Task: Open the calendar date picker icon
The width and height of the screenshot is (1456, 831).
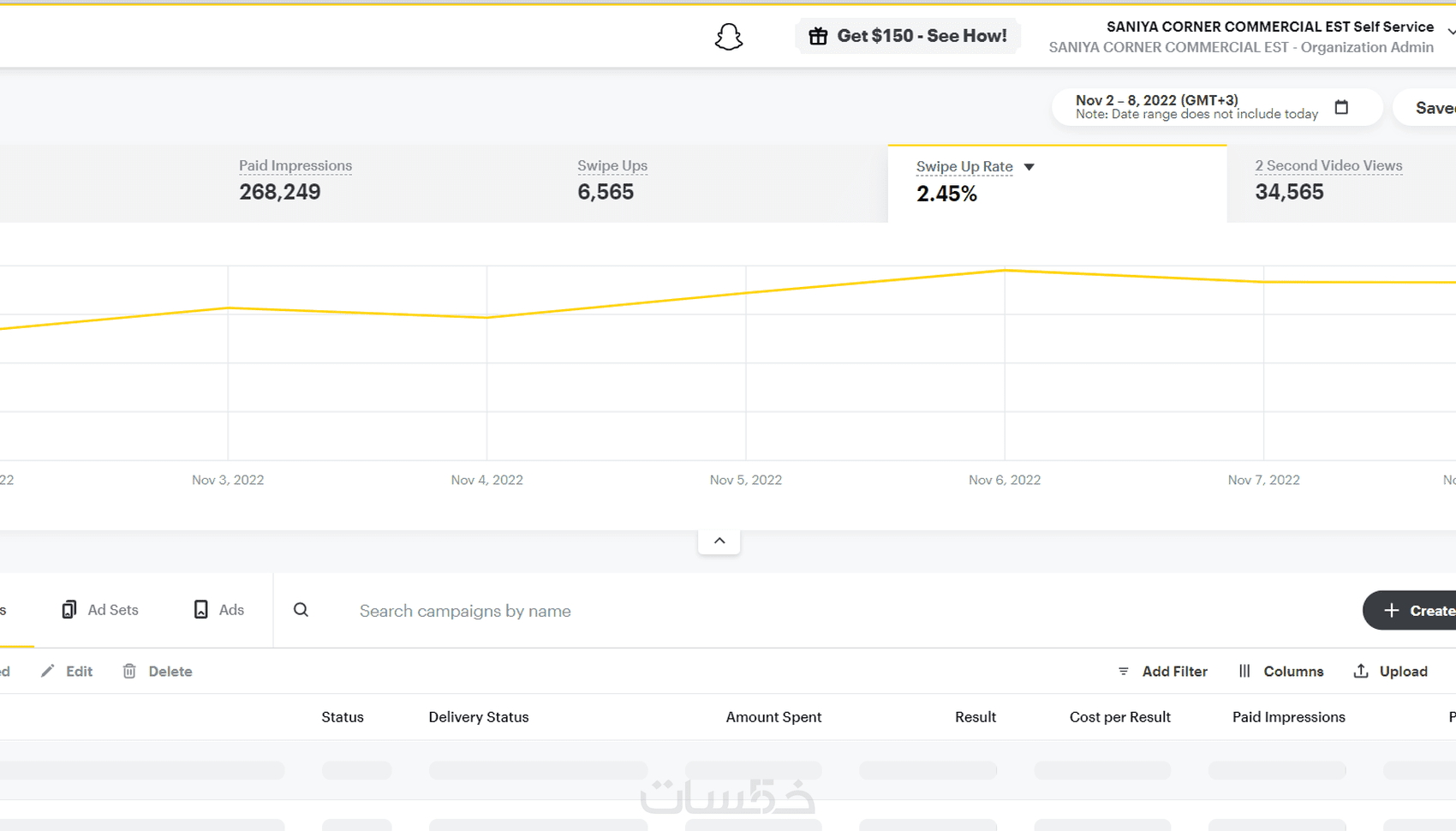Action: point(1341,107)
